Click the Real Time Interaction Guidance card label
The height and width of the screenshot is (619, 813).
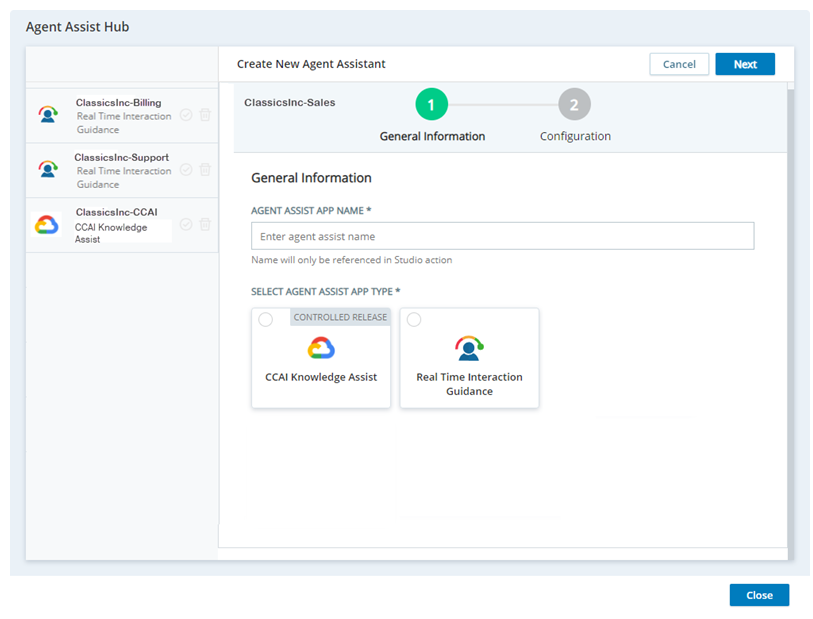pyautogui.click(x=469, y=384)
